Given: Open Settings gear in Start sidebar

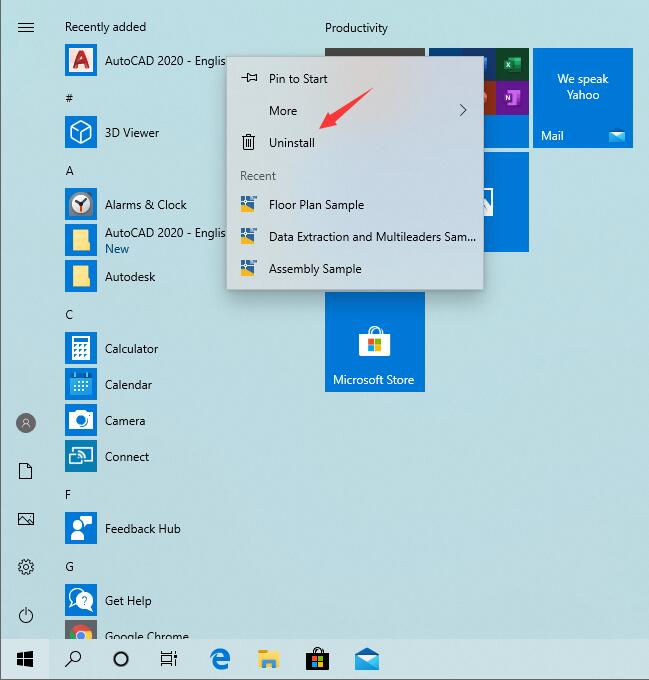Looking at the screenshot, I should (26, 567).
